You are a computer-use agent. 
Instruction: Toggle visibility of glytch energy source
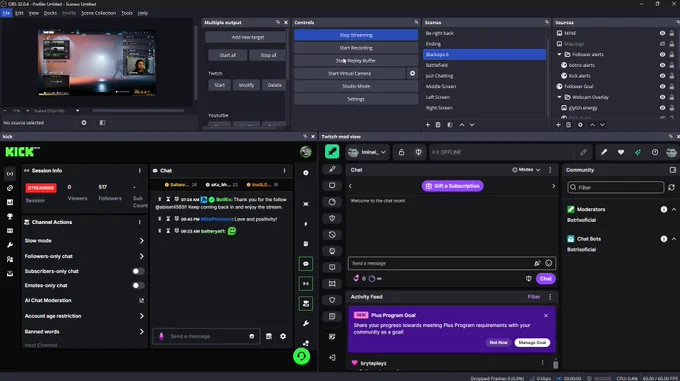(662, 108)
